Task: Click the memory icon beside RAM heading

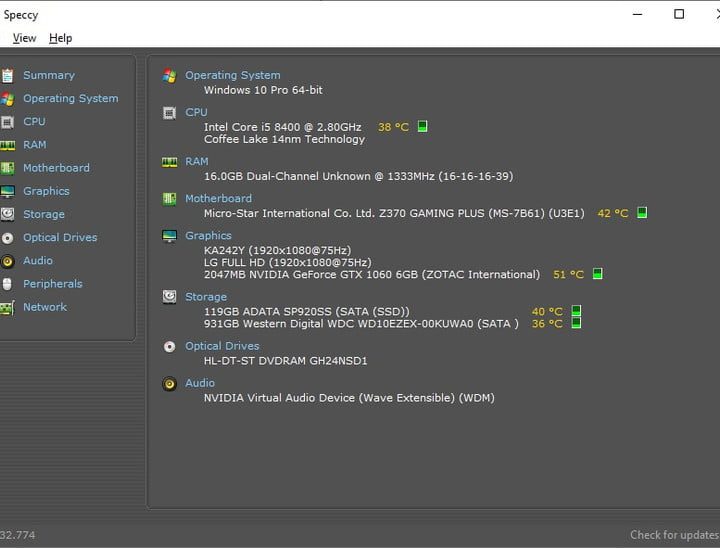Action: pos(169,162)
